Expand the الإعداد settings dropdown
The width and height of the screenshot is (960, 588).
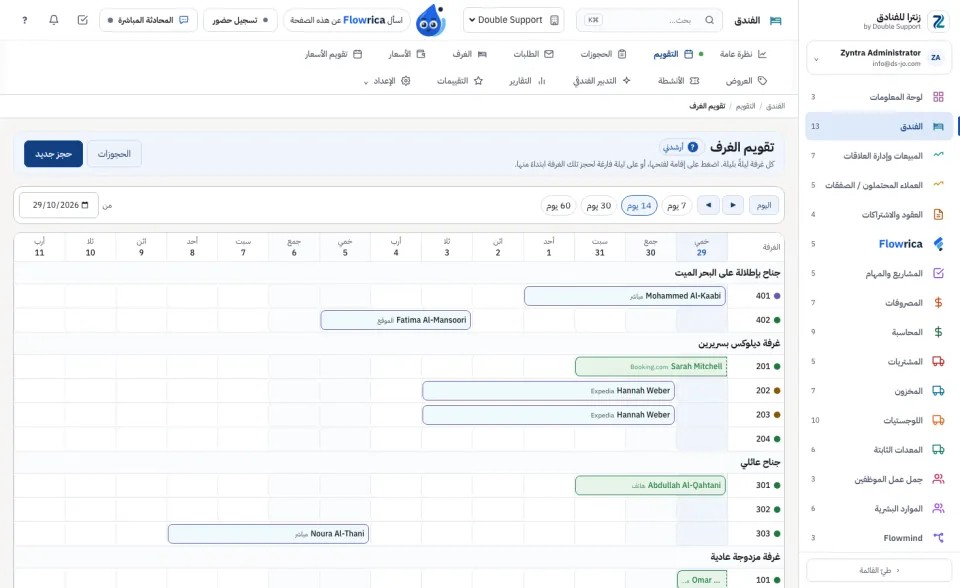[x=387, y=81]
